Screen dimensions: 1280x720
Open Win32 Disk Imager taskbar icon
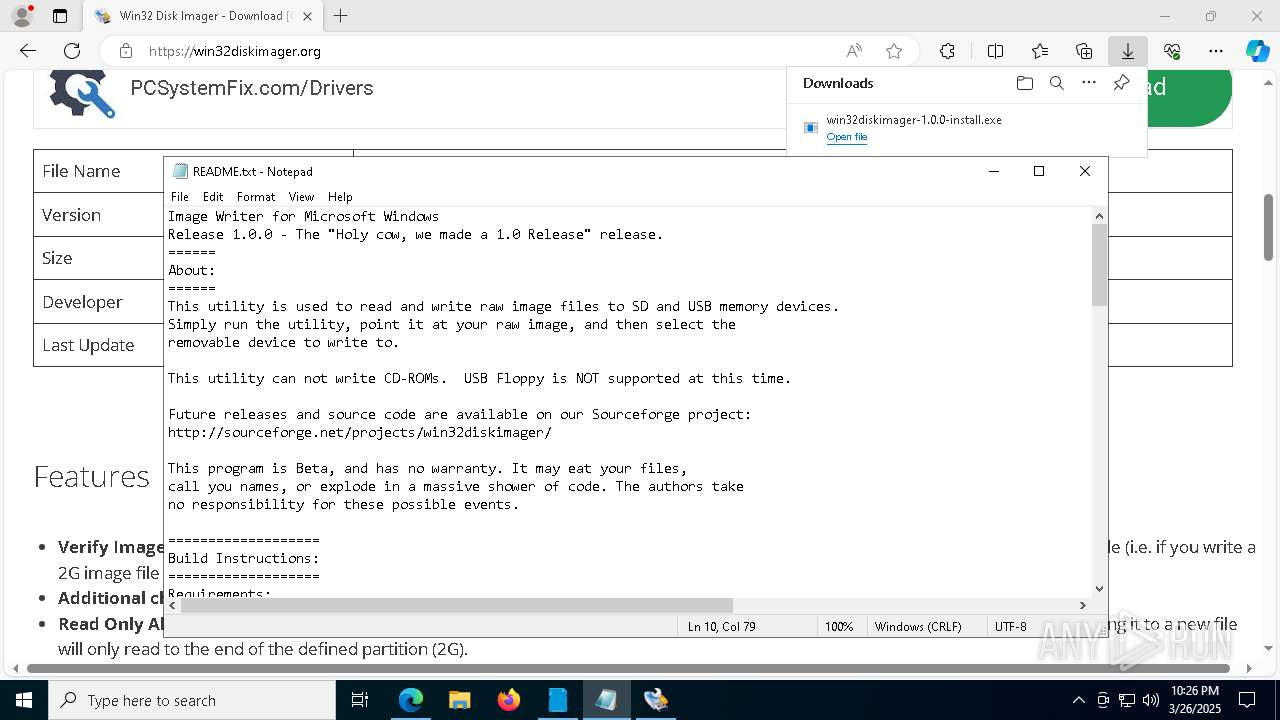[656, 700]
